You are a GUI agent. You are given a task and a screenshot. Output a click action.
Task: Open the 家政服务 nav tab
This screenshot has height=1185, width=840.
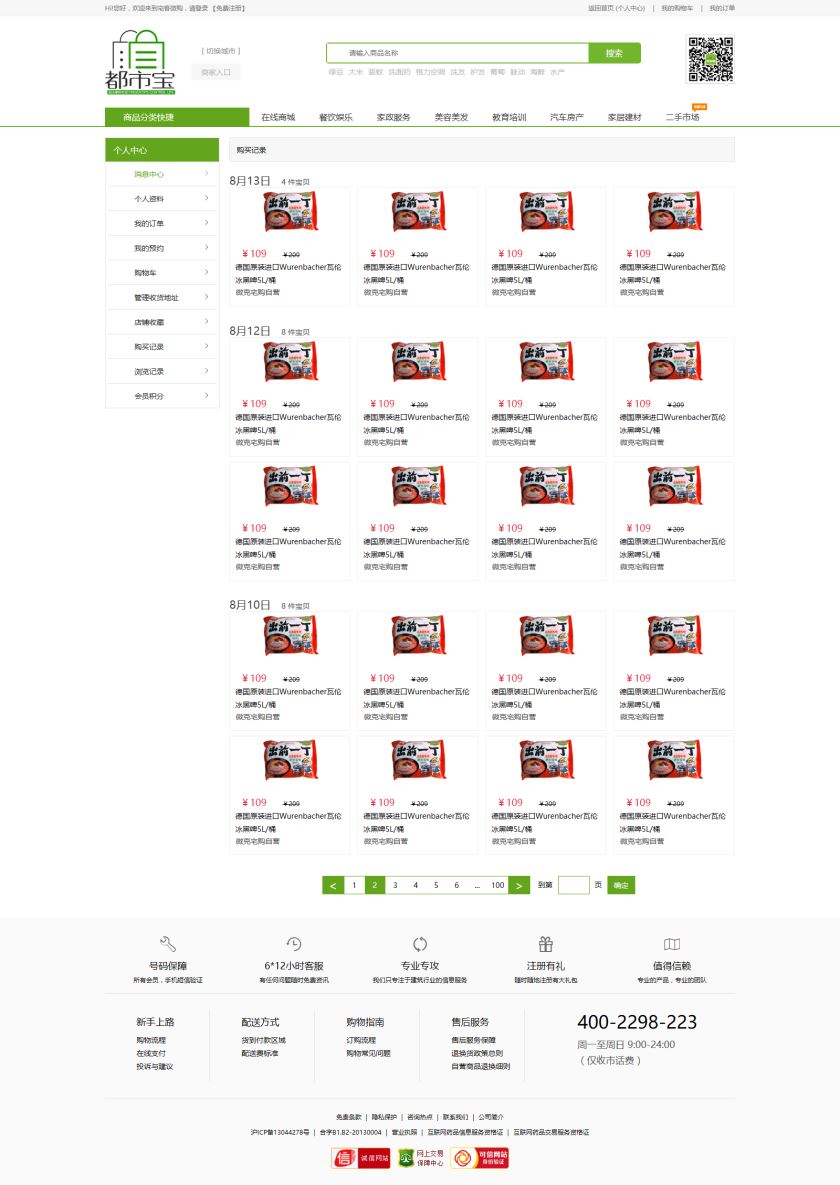click(x=393, y=117)
